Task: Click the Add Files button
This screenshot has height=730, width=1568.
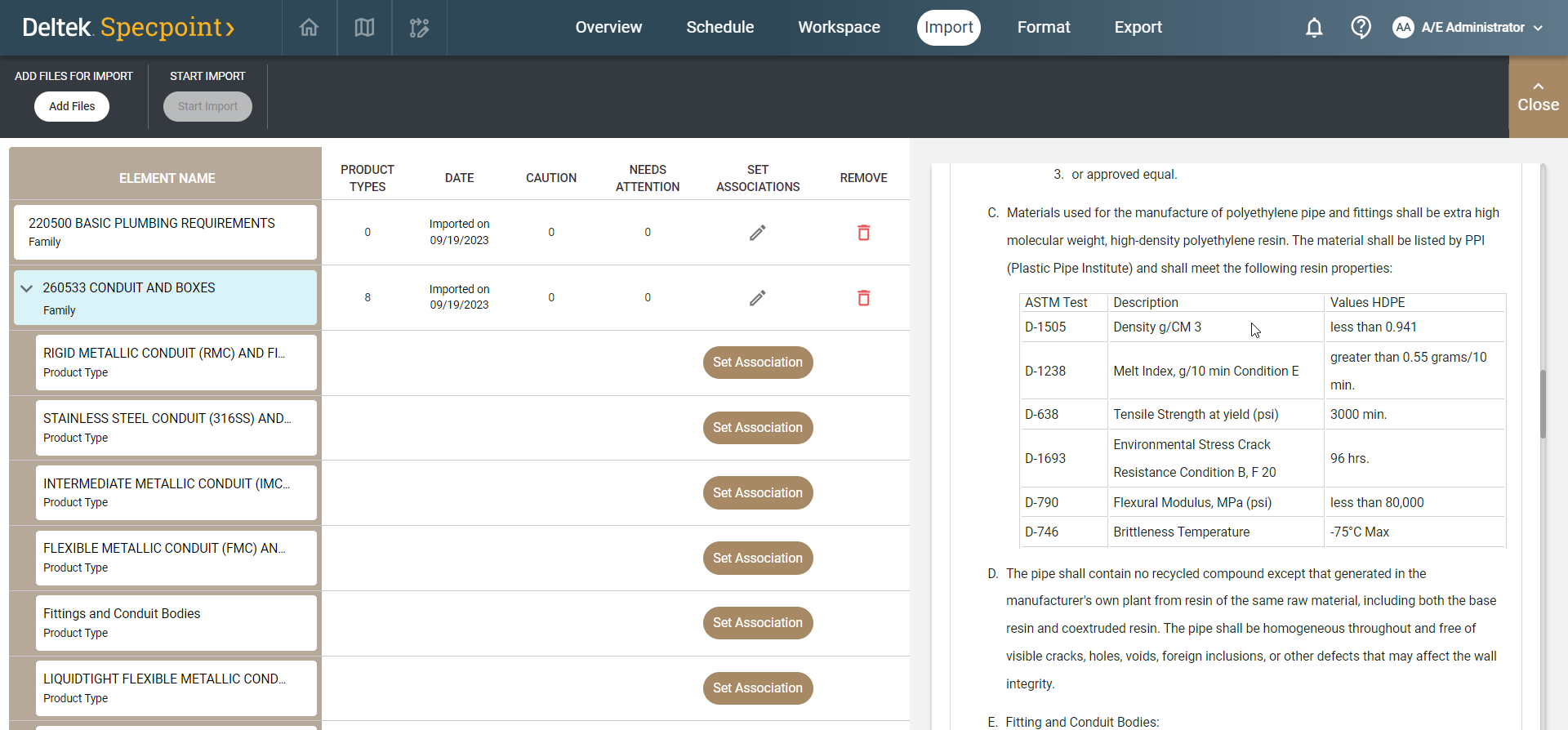Action: (72, 106)
